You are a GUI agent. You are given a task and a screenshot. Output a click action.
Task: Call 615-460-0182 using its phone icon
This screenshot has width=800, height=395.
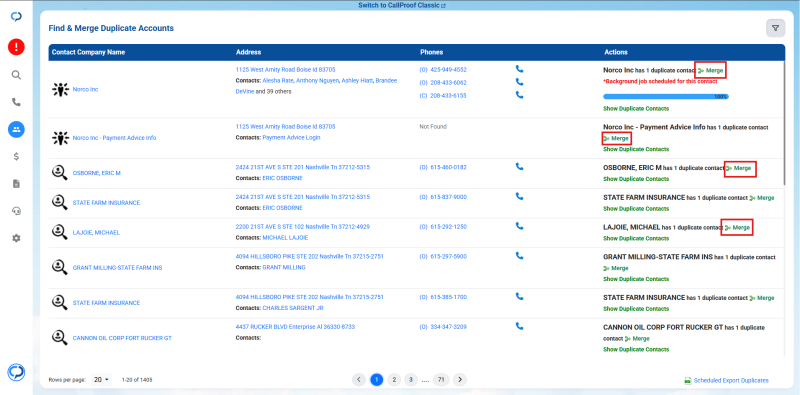pos(519,166)
